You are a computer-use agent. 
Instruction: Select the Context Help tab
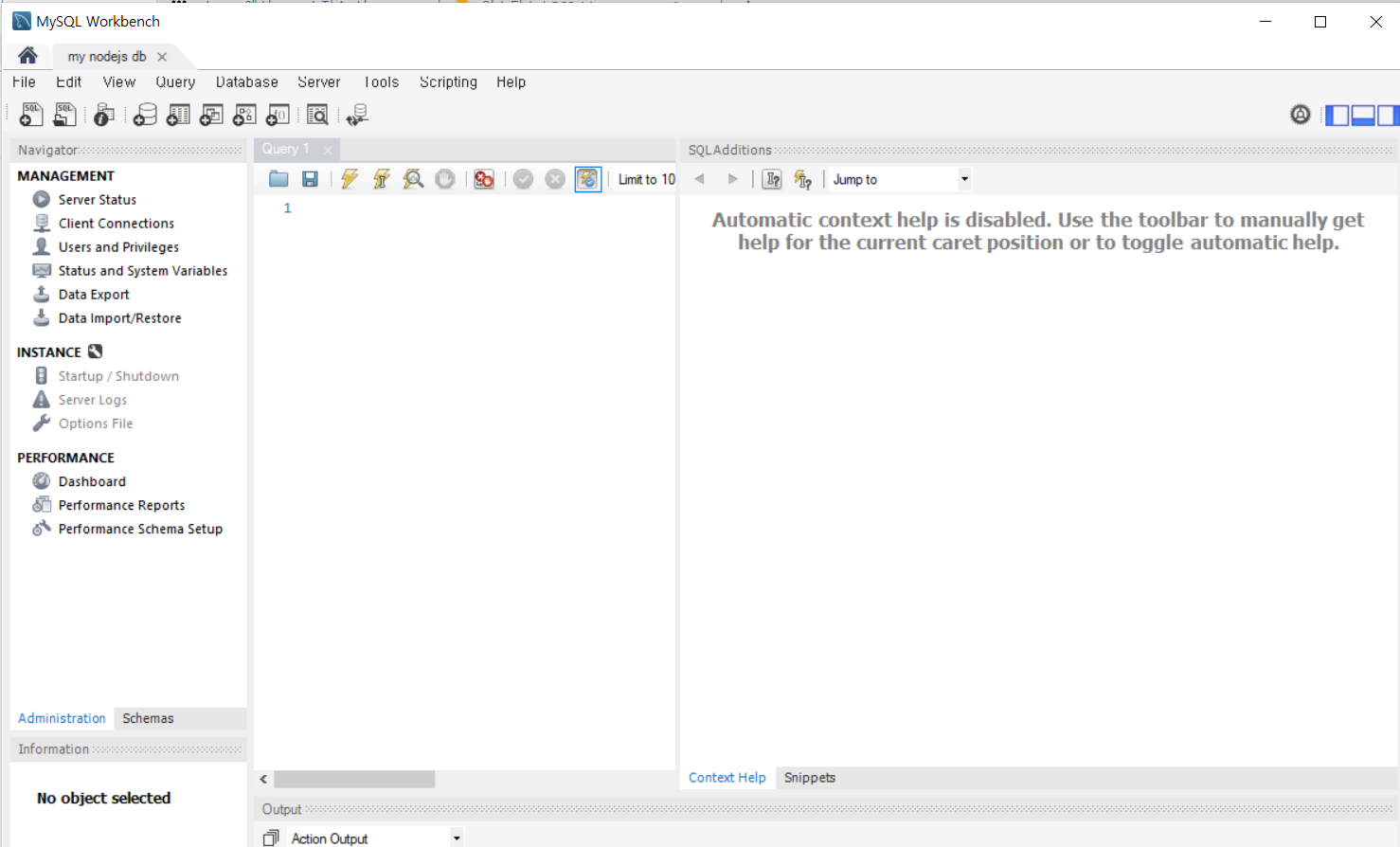pos(727,778)
